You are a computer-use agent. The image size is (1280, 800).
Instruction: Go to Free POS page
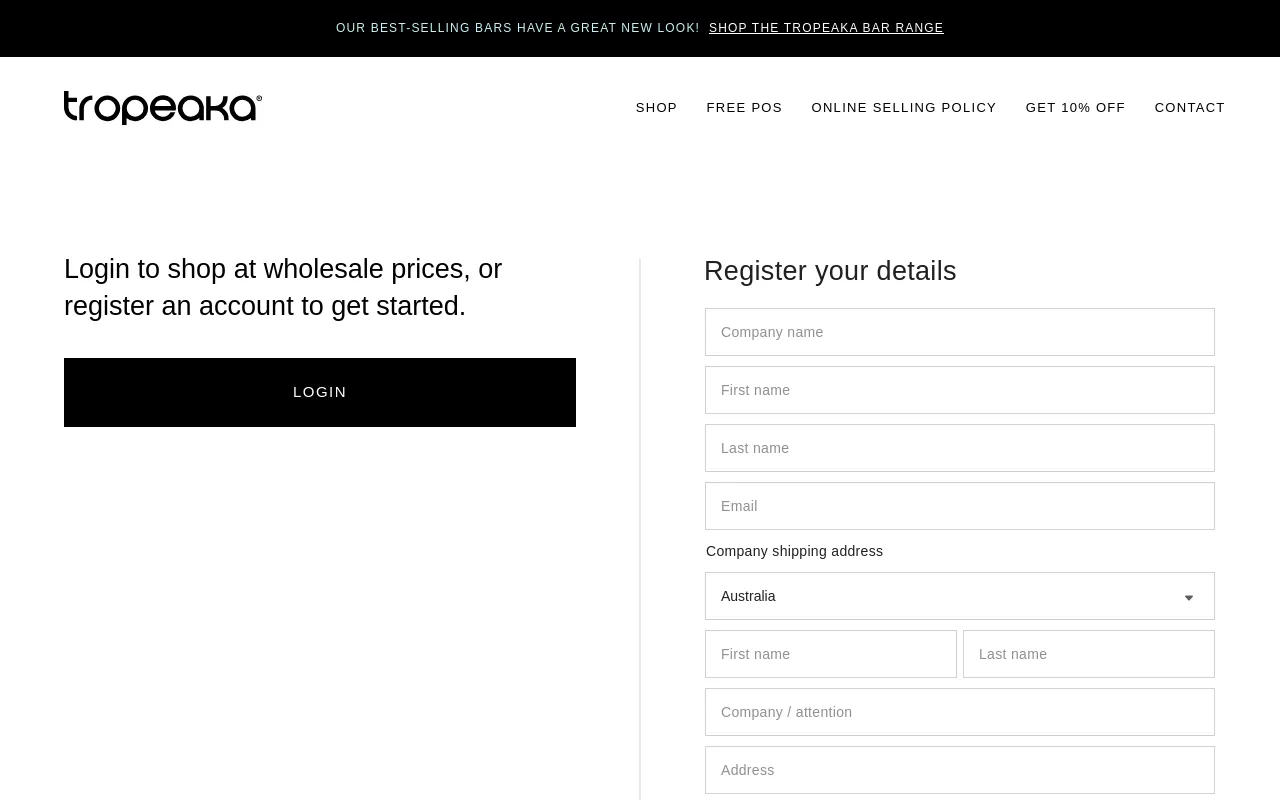(x=744, y=108)
